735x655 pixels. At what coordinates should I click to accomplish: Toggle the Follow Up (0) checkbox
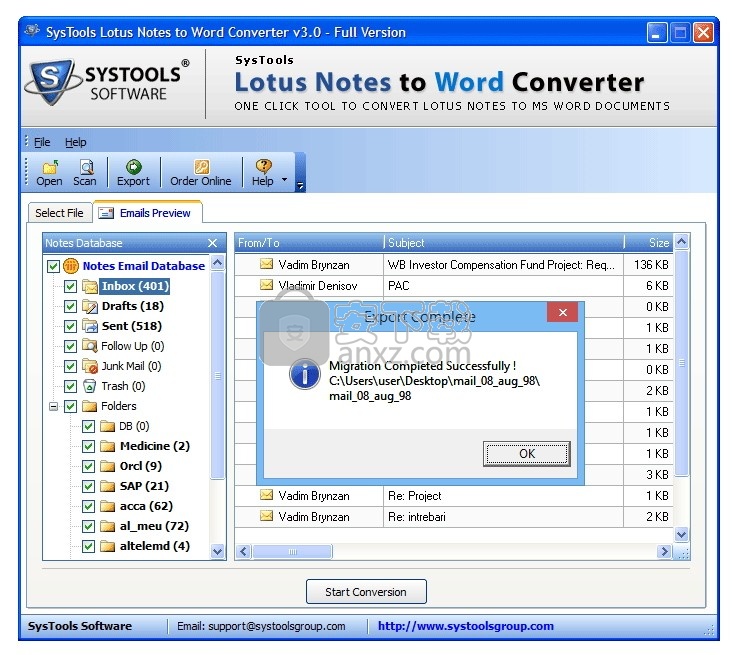pos(70,346)
